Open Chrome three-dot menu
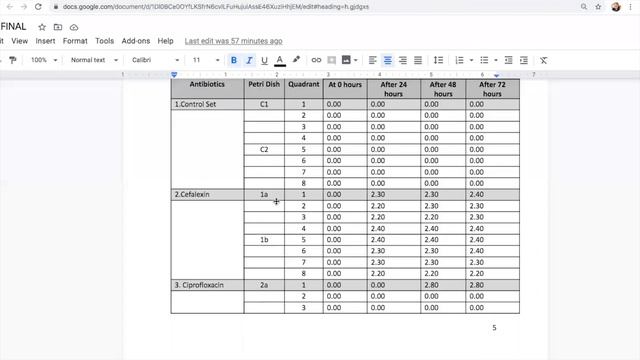The height and width of the screenshot is (360, 640). (x=630, y=7)
